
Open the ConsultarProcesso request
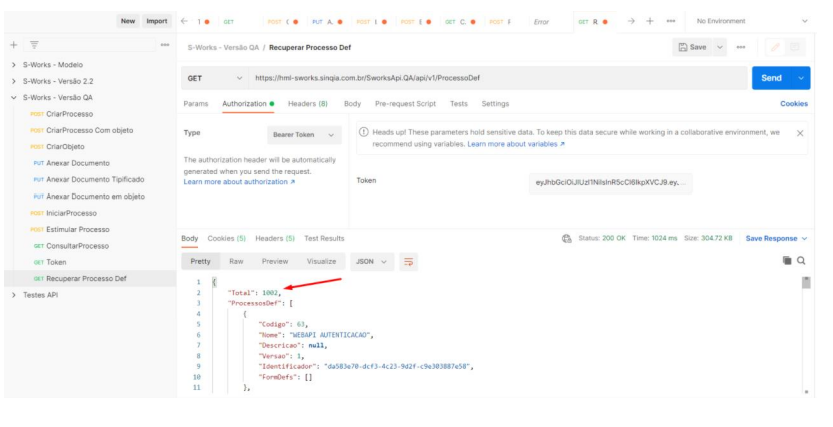pyautogui.click(x=78, y=246)
